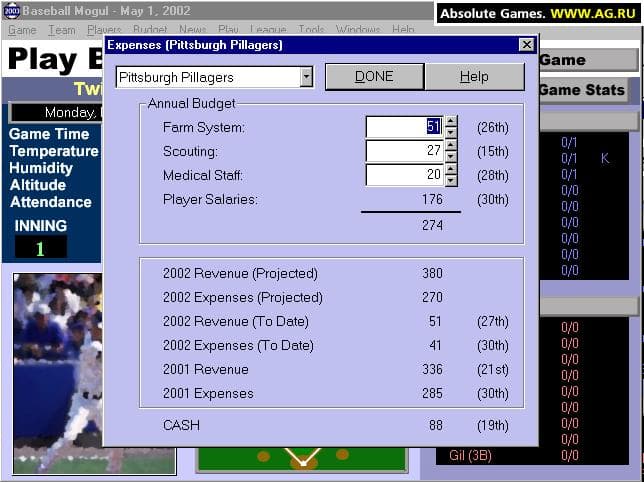This screenshot has height=482, width=644.
Task: Increase the Scouting budget
Action: [451, 146]
